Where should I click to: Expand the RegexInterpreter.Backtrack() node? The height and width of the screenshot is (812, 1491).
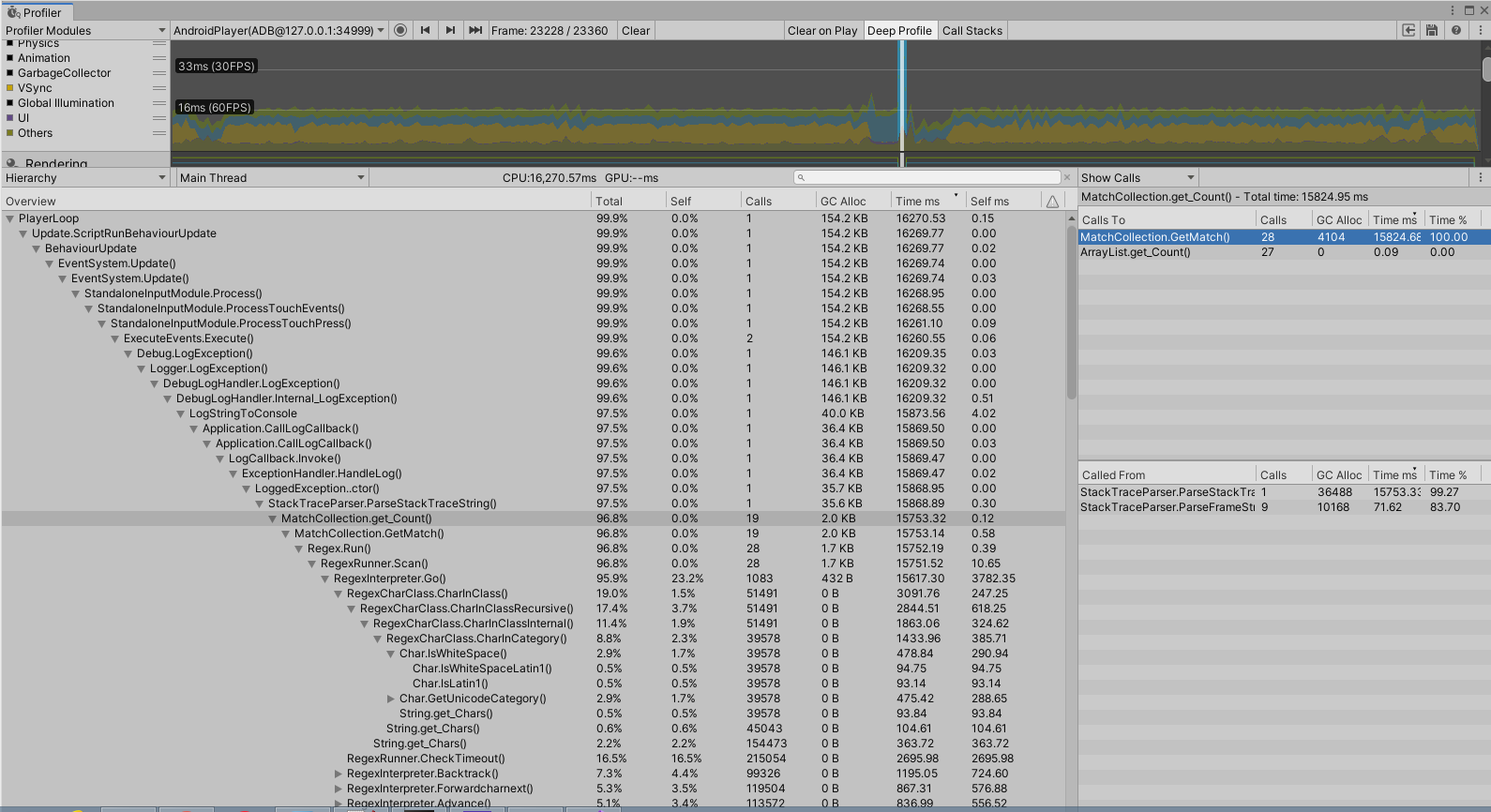point(339,774)
